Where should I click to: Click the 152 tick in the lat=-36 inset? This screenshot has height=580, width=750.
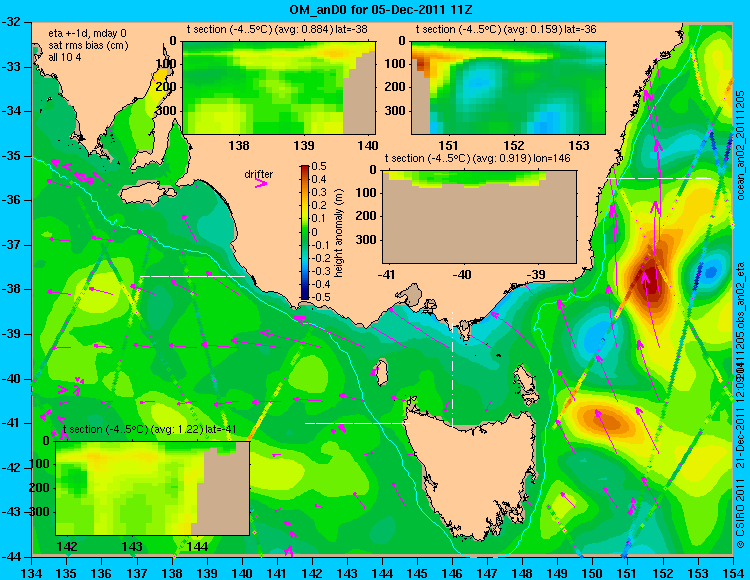[514, 145]
